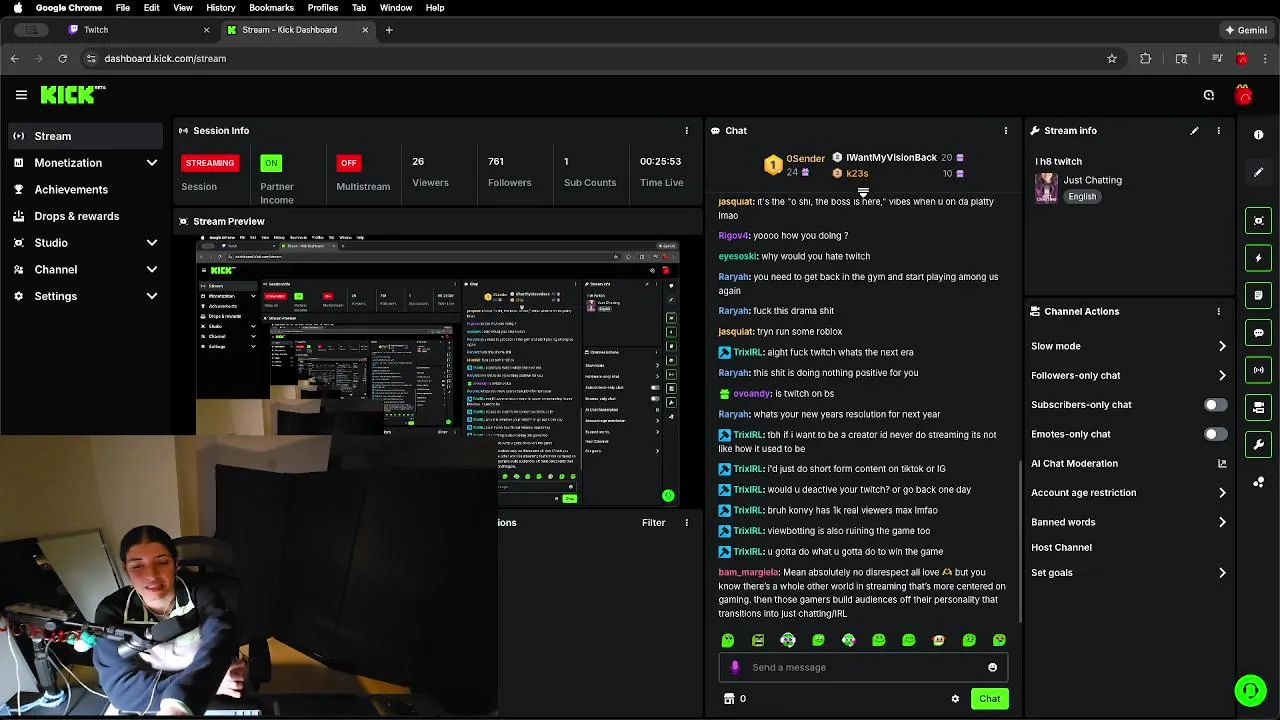
Task: Toggle the chat bubble widget icon in right toolbar
Action: (1258, 332)
